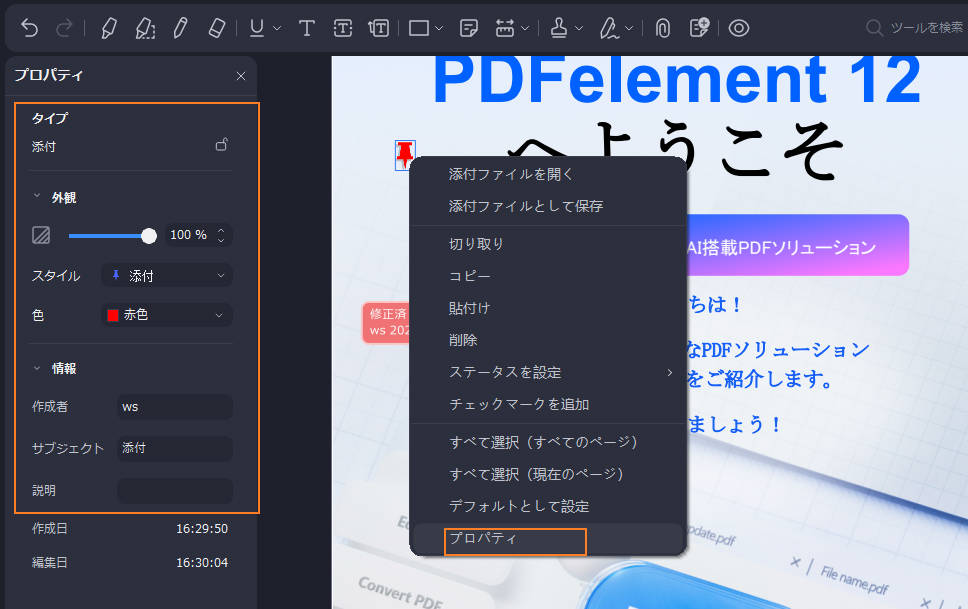Select the Pencil drawing tool
Image resolution: width=968 pixels, height=609 pixels.
point(180,28)
